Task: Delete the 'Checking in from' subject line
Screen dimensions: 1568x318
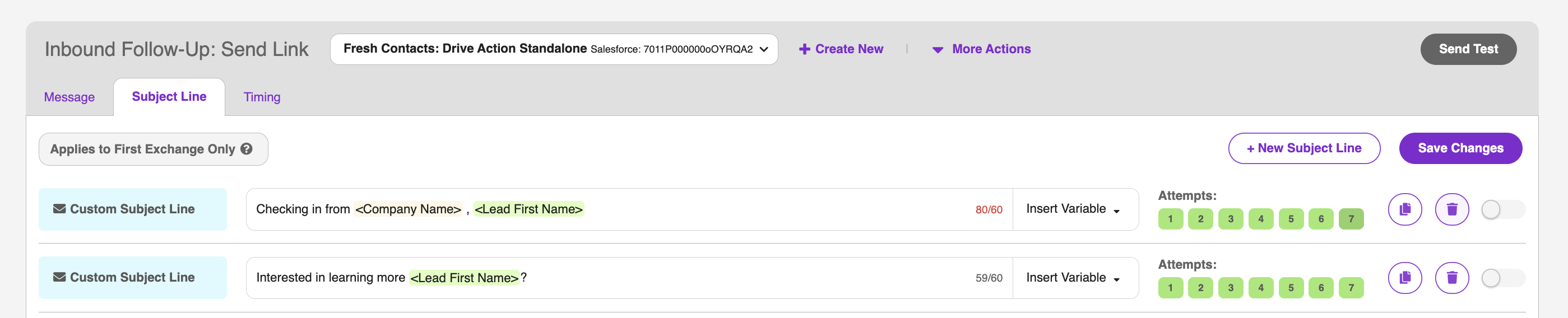Action: 1452,209
